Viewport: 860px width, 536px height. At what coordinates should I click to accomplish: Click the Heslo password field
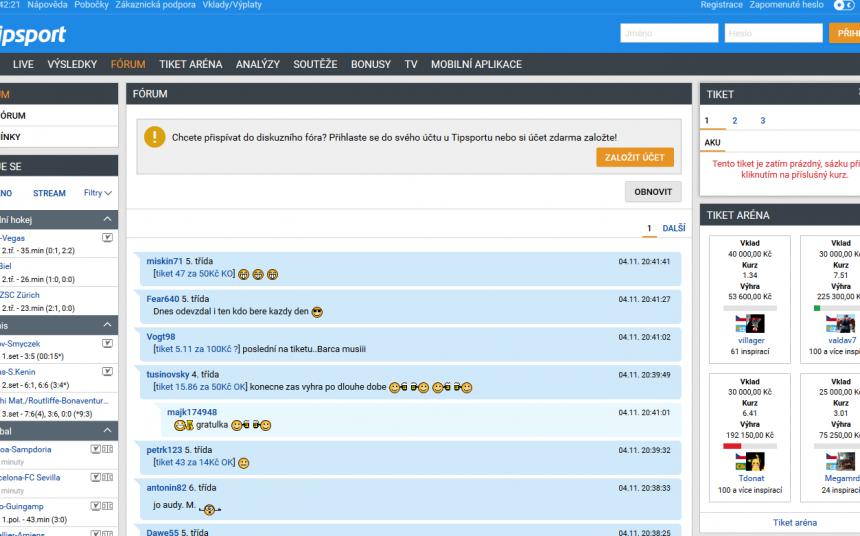tap(773, 33)
